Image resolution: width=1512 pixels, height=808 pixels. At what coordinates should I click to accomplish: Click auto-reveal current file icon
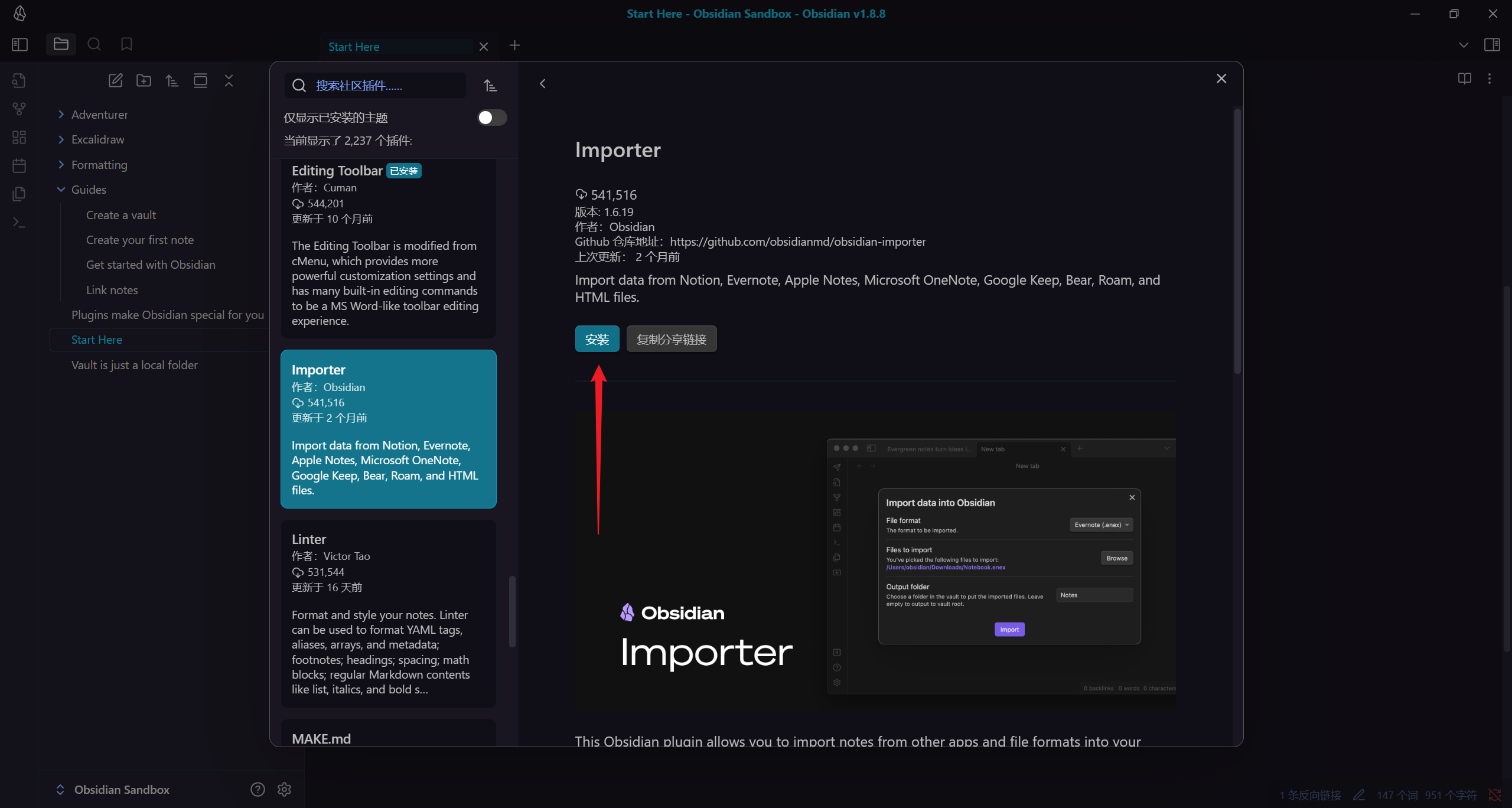[200, 80]
